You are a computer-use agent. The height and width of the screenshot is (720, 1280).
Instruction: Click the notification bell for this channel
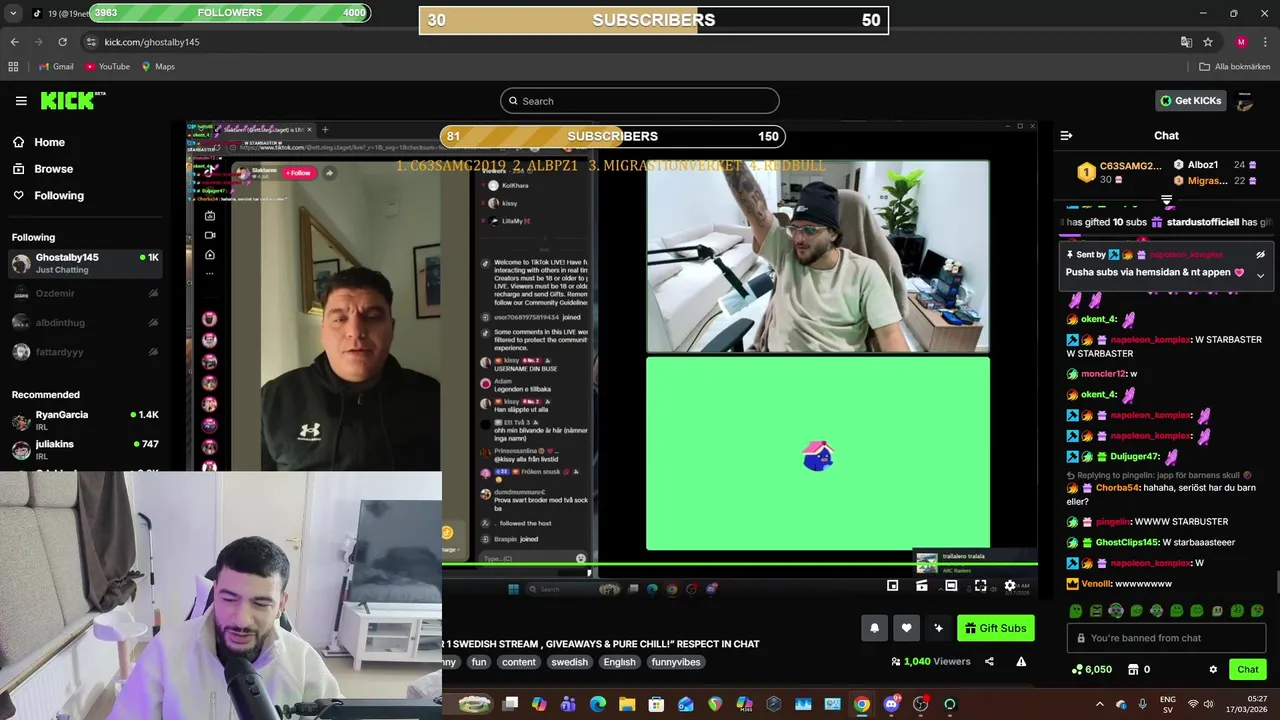(x=874, y=628)
